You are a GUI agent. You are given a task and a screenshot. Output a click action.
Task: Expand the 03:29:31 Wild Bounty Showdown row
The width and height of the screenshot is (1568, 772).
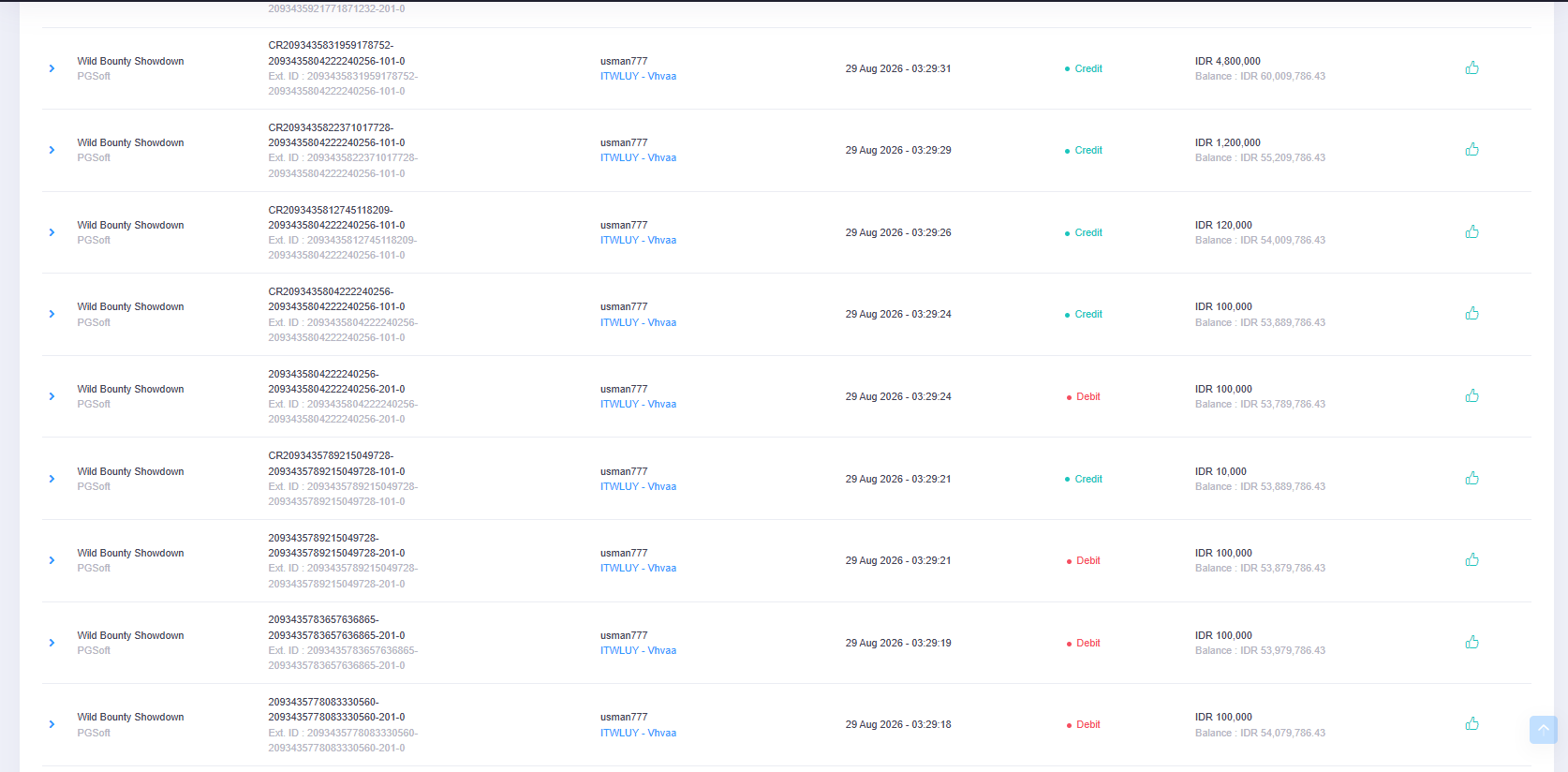[52, 68]
